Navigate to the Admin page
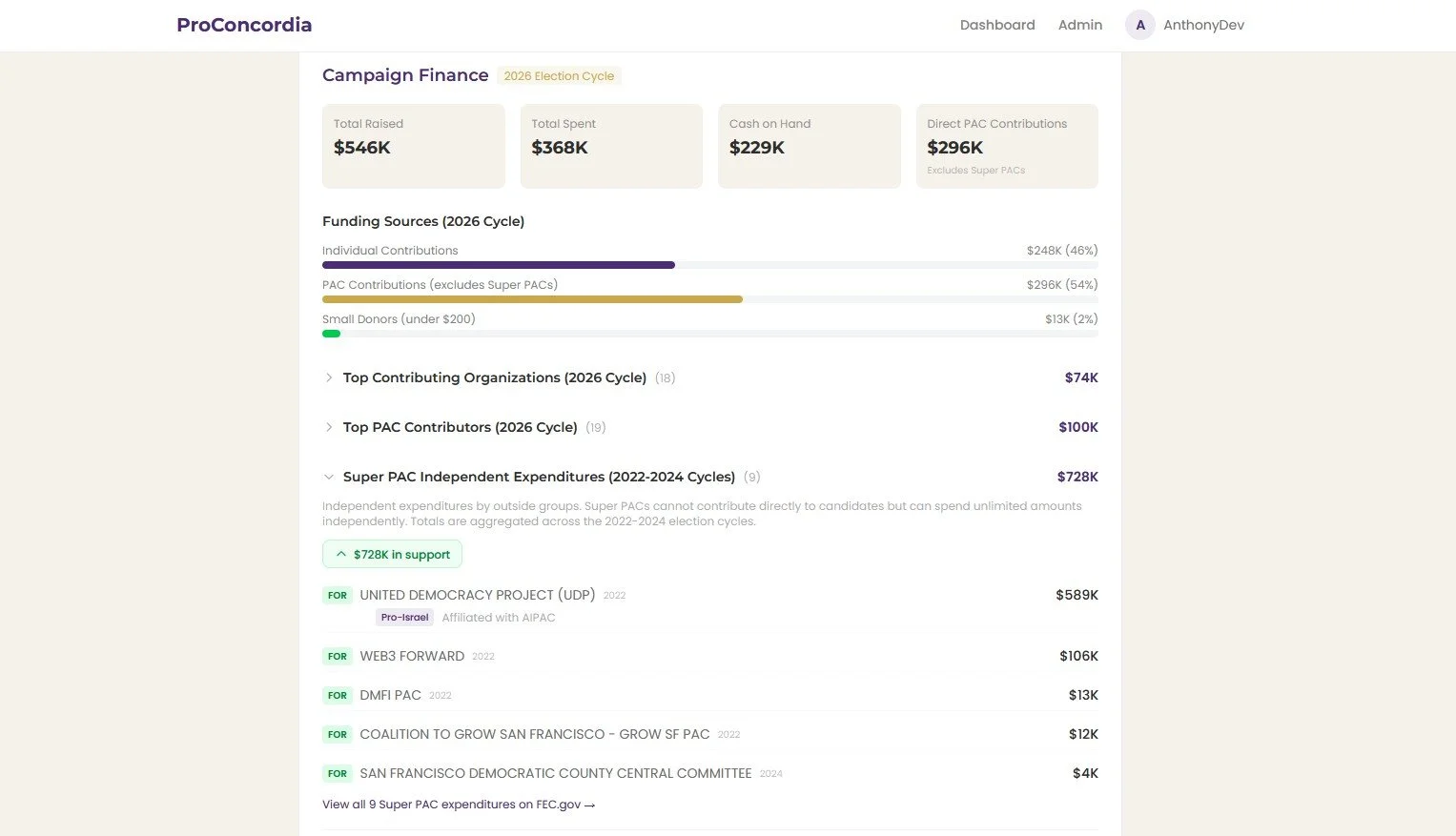This screenshot has width=1456, height=836. (1079, 25)
